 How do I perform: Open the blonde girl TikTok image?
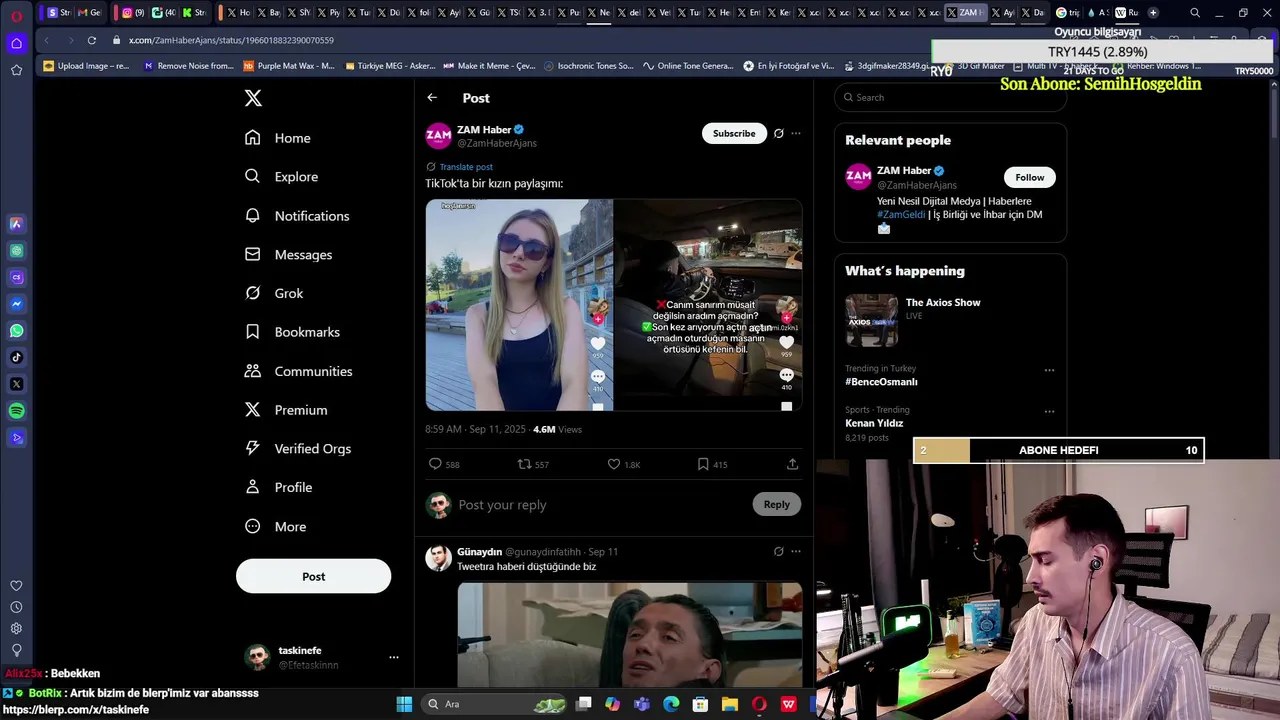click(x=519, y=305)
